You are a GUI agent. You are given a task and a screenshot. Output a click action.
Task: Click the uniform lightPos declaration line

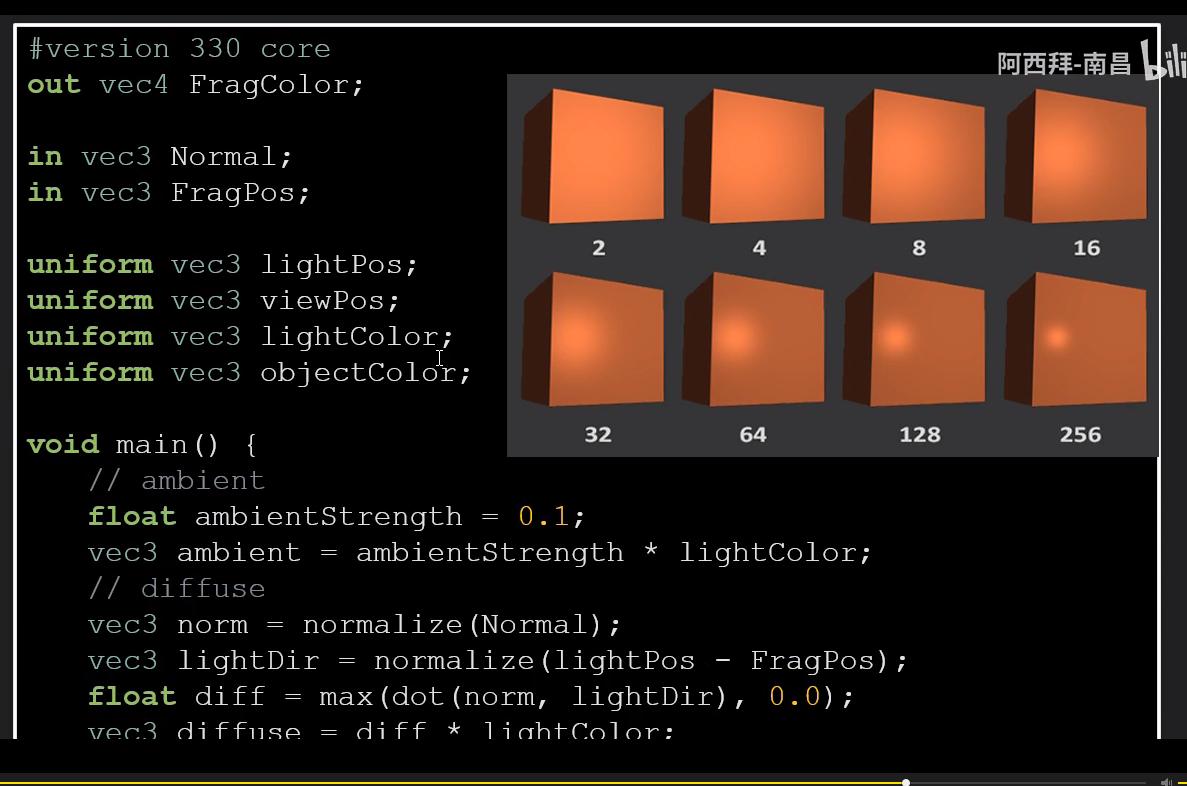[x=222, y=264]
